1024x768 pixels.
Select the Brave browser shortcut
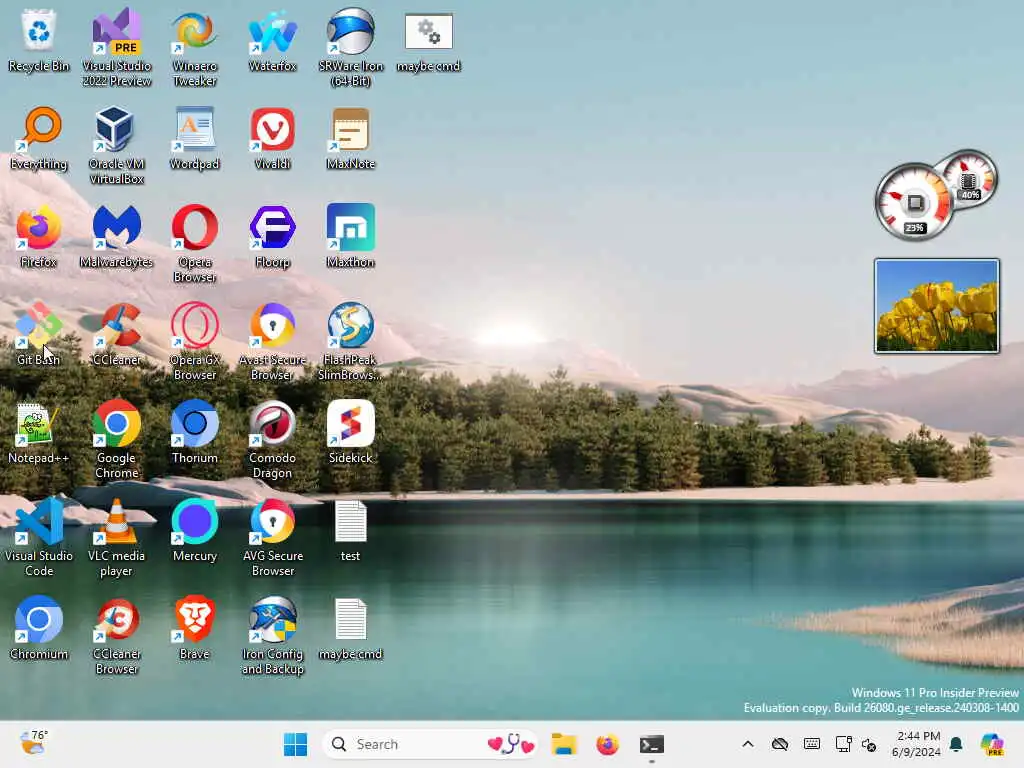click(194, 628)
